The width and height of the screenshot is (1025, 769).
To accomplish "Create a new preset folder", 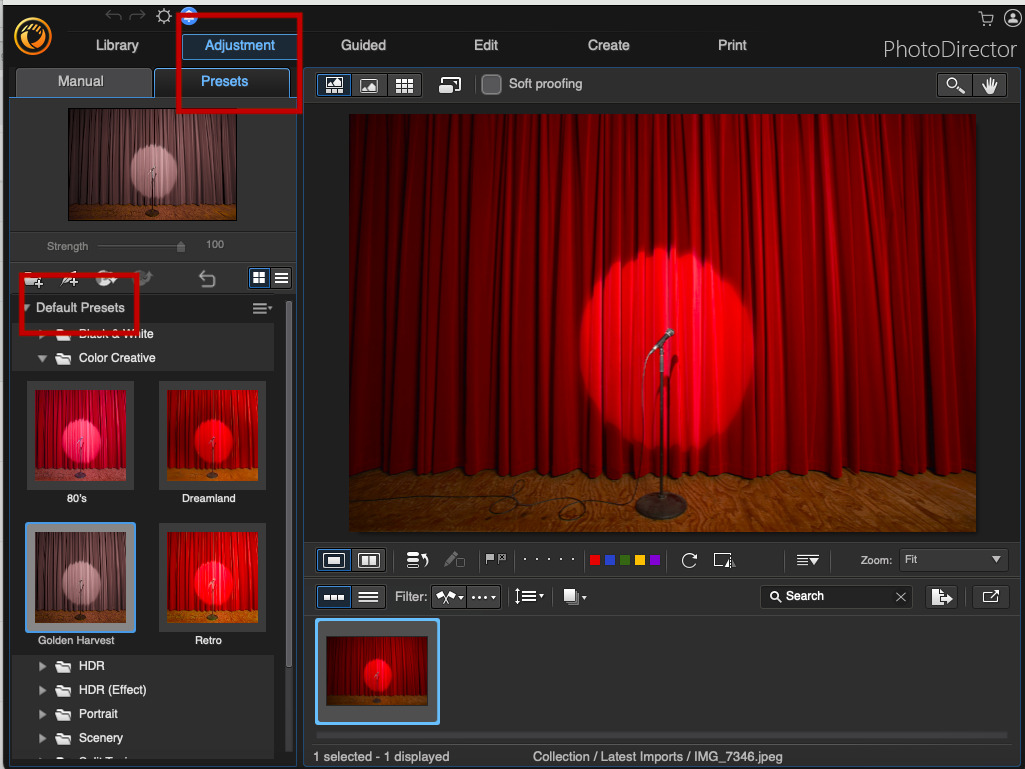I will [x=34, y=280].
